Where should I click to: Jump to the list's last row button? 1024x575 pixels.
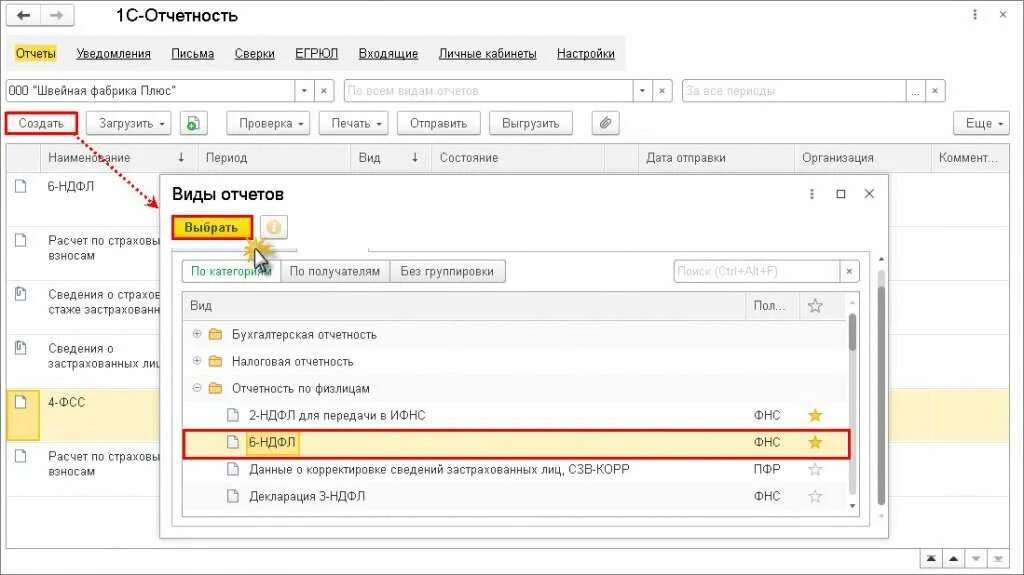pyautogui.click(x=998, y=559)
